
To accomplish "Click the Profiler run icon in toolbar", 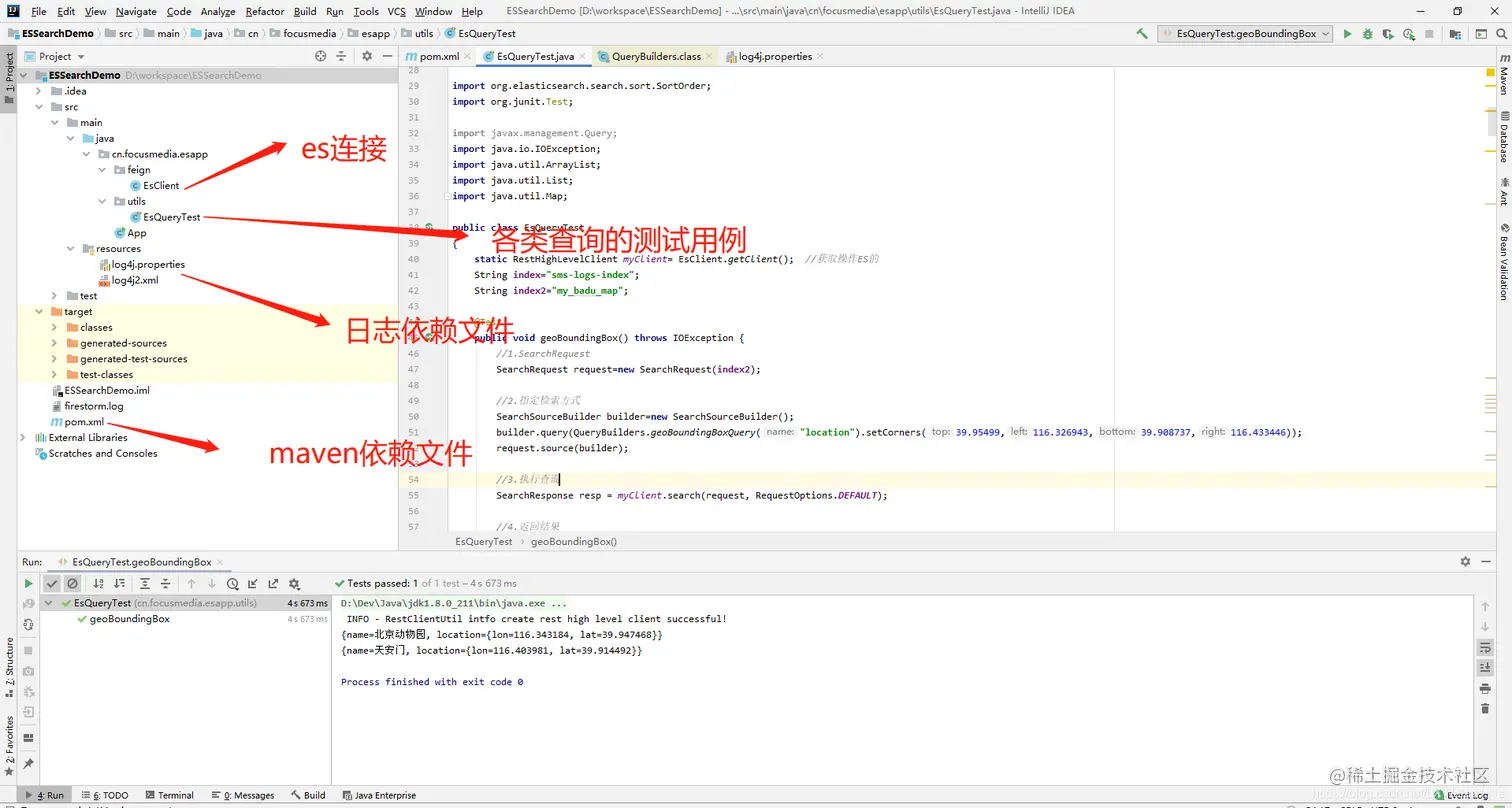I will tap(1408, 33).
